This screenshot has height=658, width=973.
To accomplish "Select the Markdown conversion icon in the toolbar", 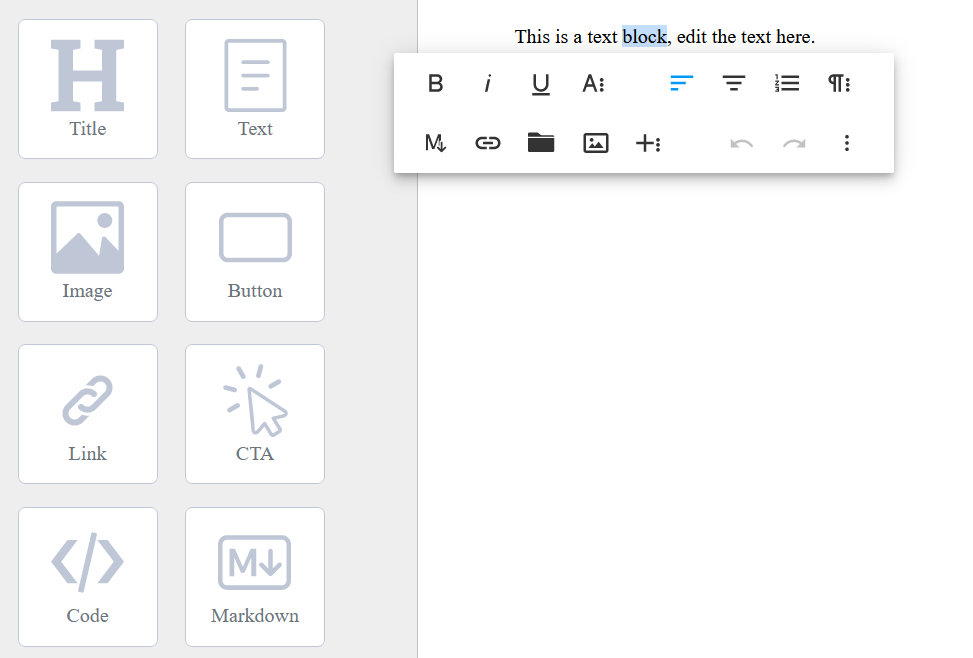I will click(x=435, y=143).
